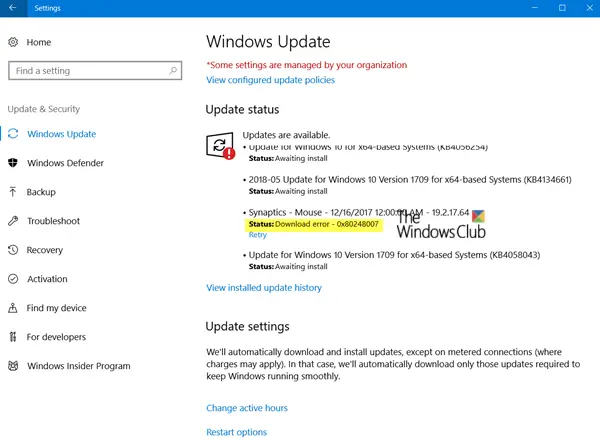Click the Windows Defender shield icon
The image size is (600, 444).
pyautogui.click(x=13, y=163)
